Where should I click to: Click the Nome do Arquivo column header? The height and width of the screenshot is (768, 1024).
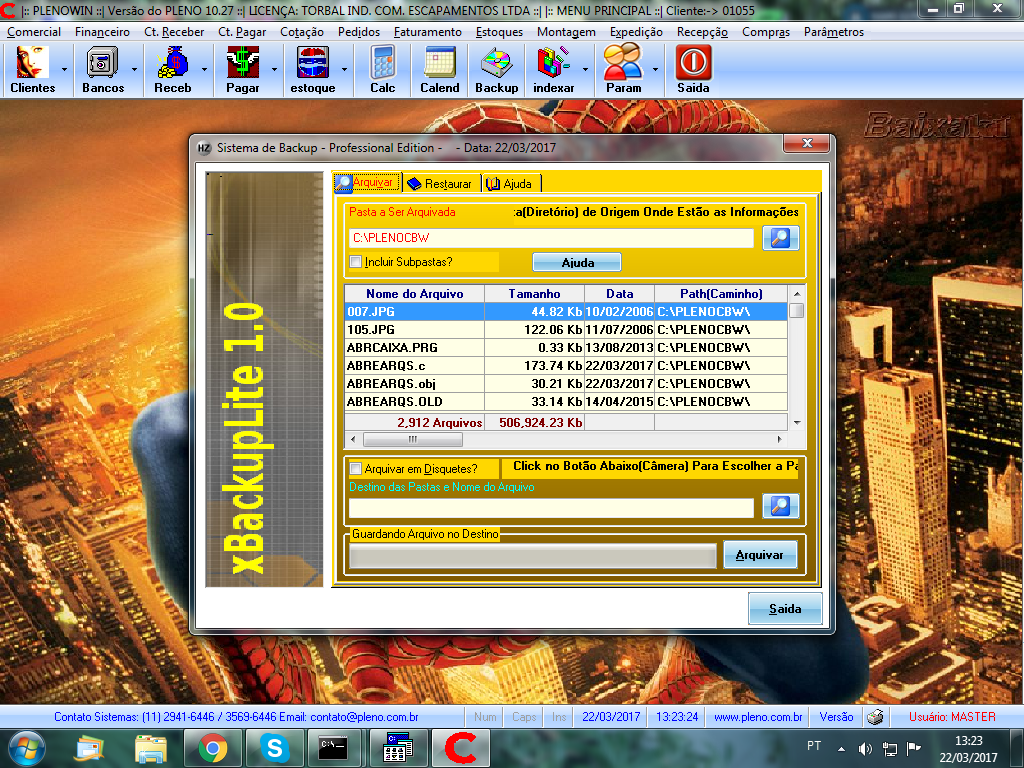[415, 294]
